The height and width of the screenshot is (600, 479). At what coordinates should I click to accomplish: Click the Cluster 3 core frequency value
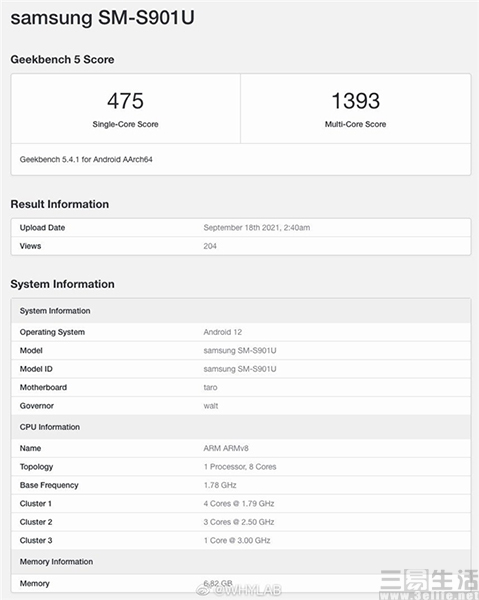tap(237, 540)
